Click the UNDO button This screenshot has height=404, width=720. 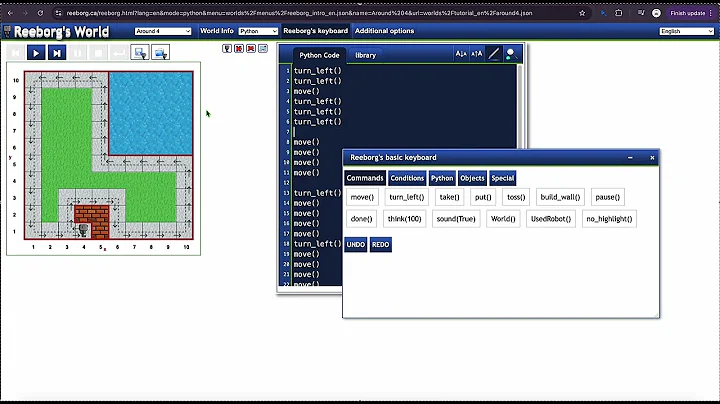point(355,245)
